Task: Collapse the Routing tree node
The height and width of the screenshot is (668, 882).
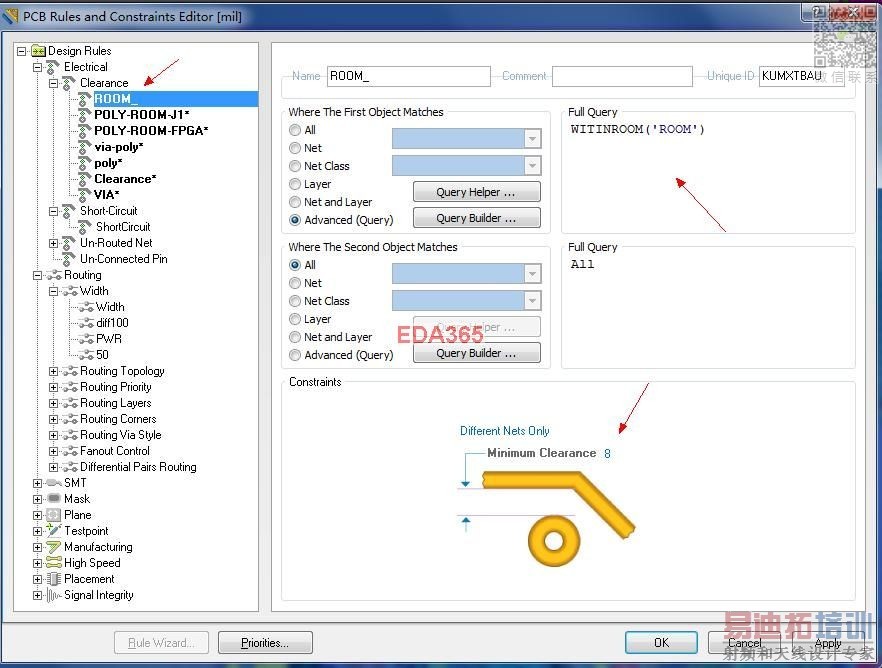Action: click(38, 276)
